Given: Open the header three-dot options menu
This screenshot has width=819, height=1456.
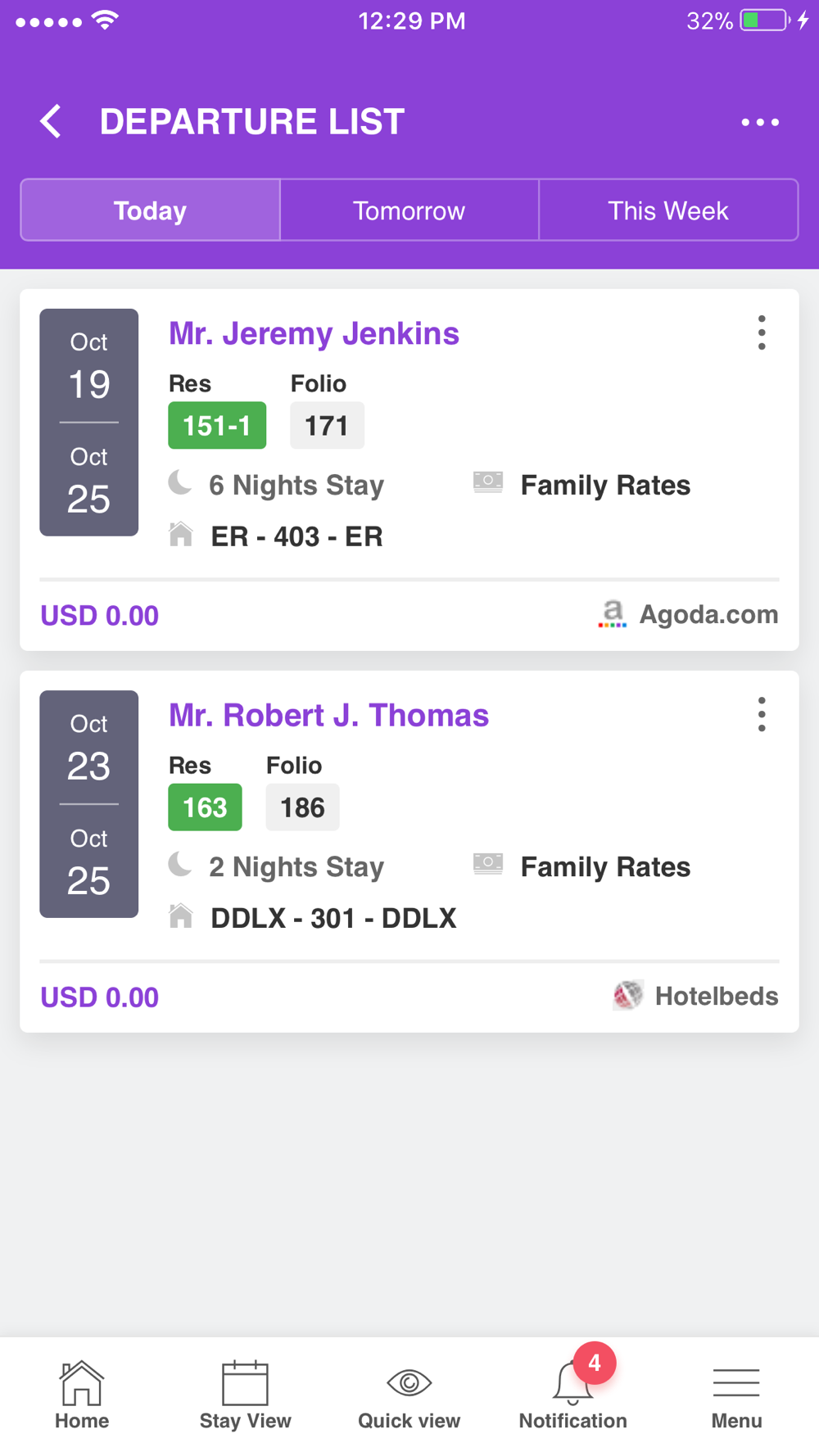Looking at the screenshot, I should [759, 122].
